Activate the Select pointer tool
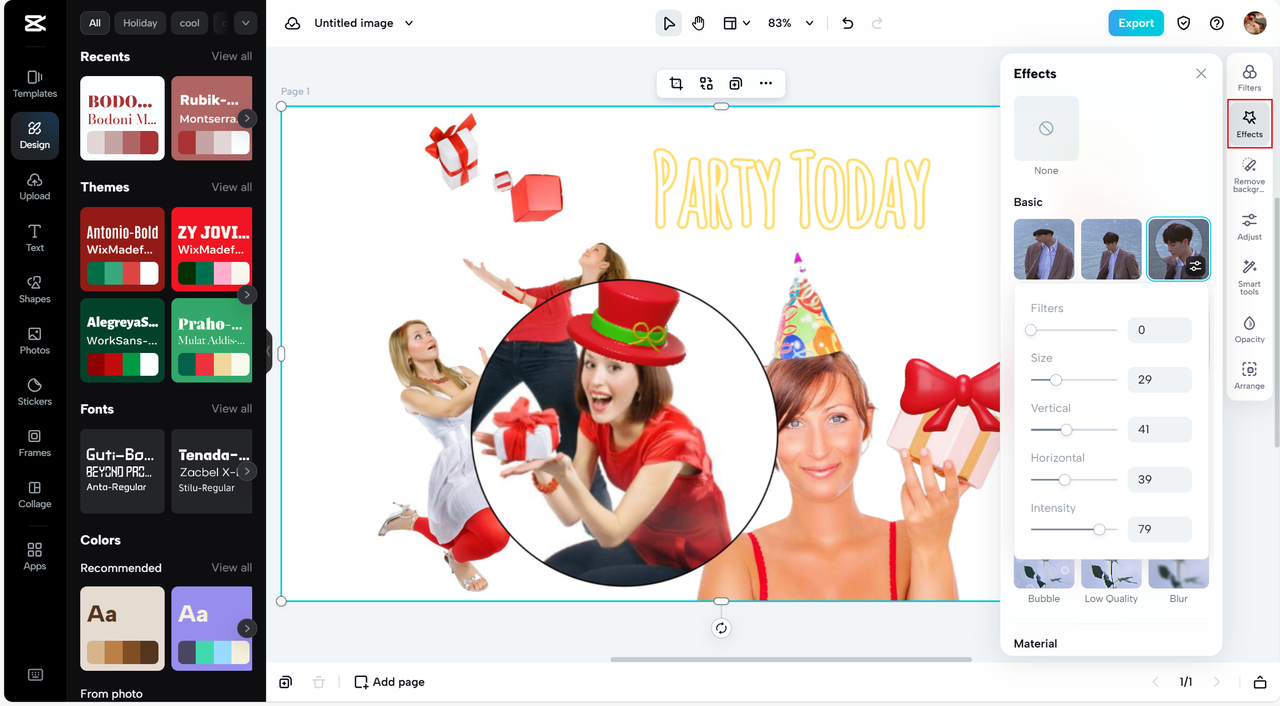Screen dimensions: 1280x706 [x=669, y=23]
